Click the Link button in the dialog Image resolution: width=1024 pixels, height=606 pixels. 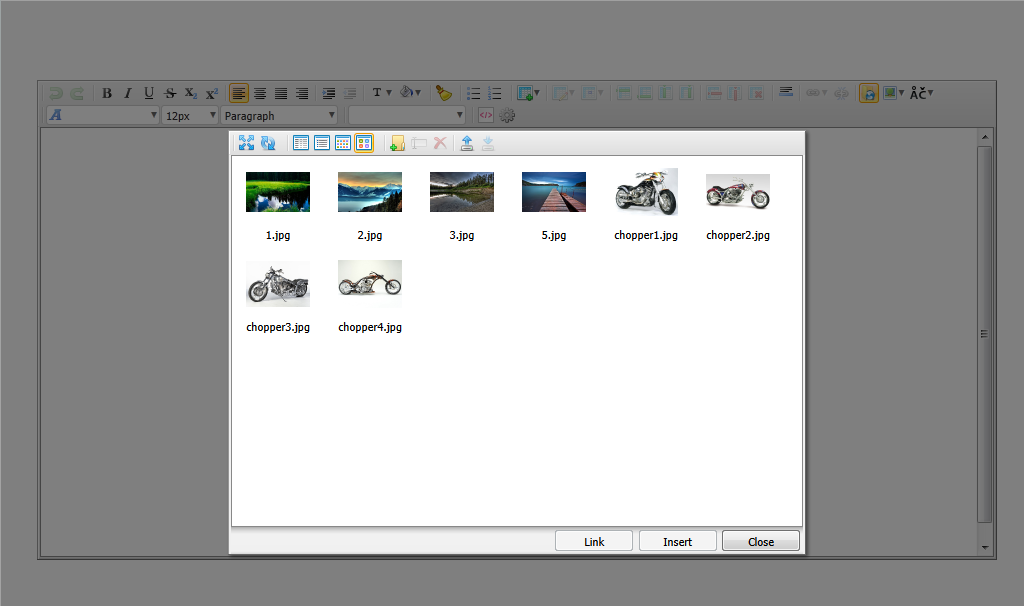point(594,541)
